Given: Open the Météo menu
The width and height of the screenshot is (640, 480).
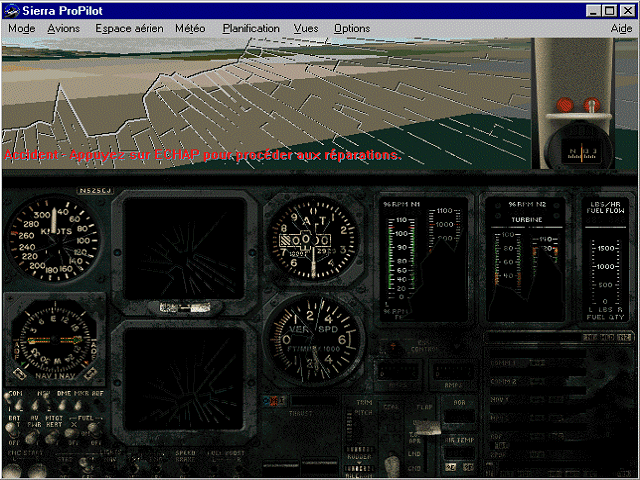Looking at the screenshot, I should click(x=190, y=29).
